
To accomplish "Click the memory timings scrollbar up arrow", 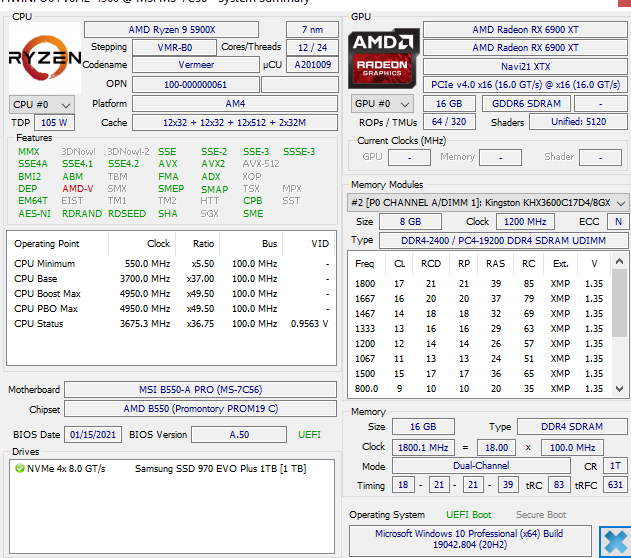I will tap(619, 262).
